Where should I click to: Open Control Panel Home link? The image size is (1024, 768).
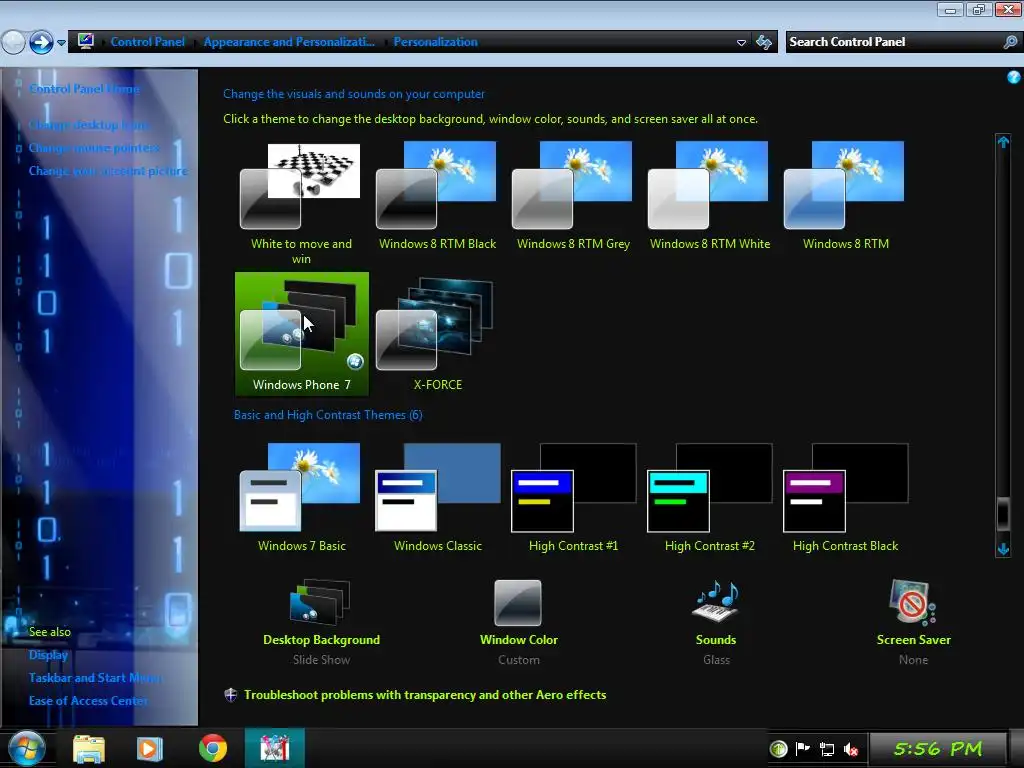click(x=84, y=89)
